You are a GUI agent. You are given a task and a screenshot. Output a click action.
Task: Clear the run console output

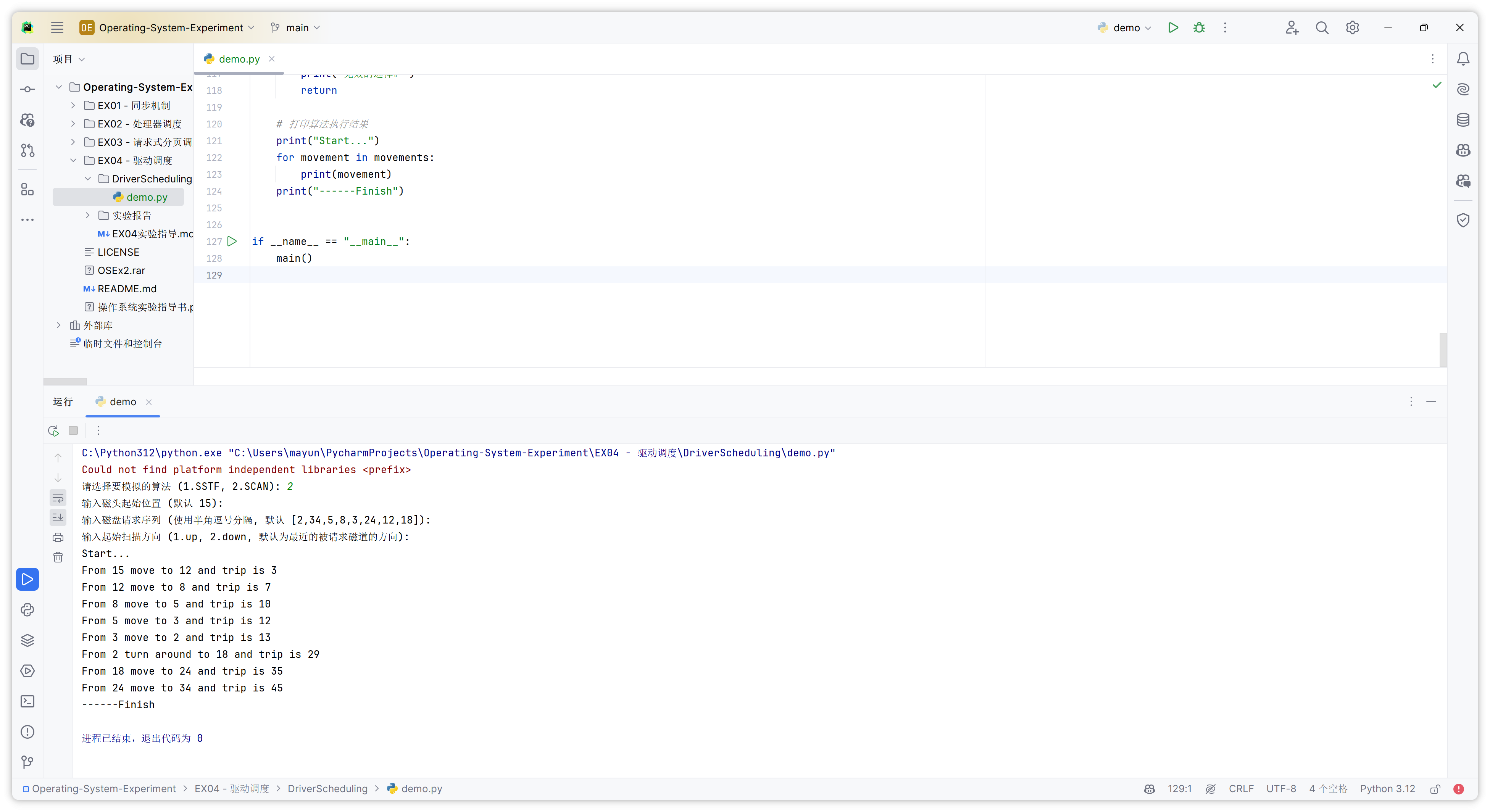tap(58, 557)
